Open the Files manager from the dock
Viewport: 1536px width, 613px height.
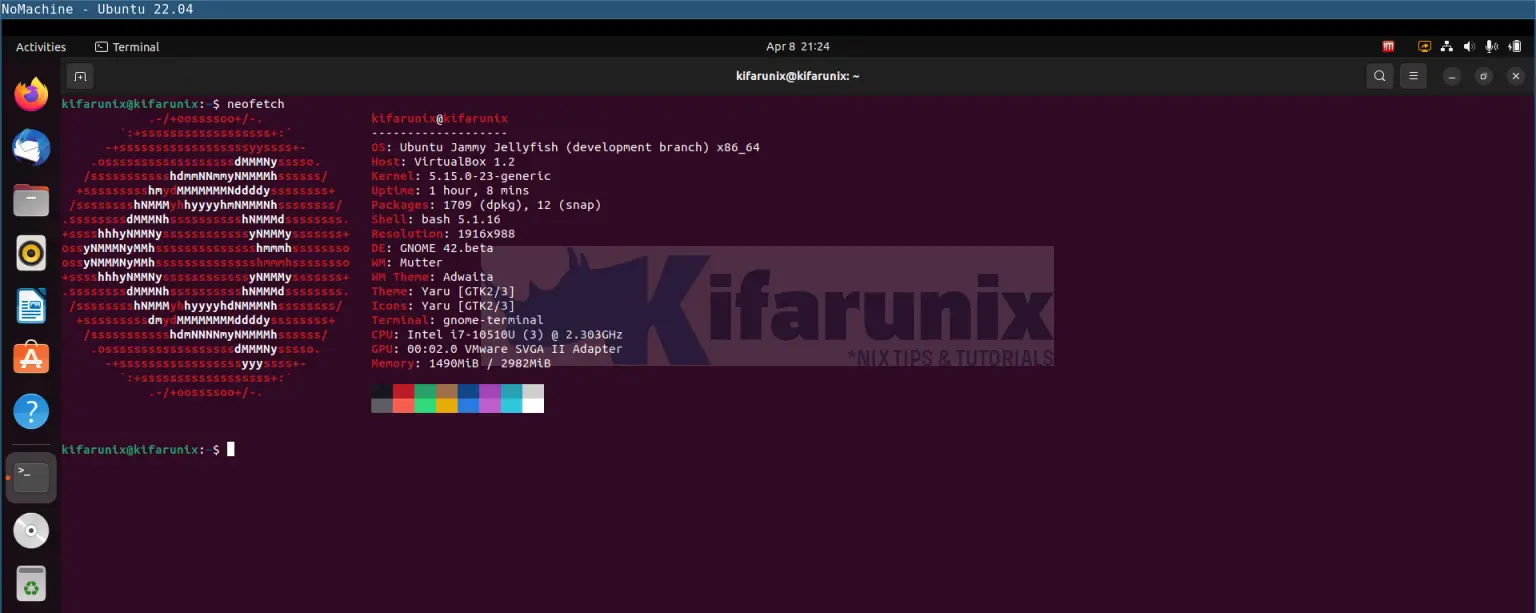click(31, 200)
